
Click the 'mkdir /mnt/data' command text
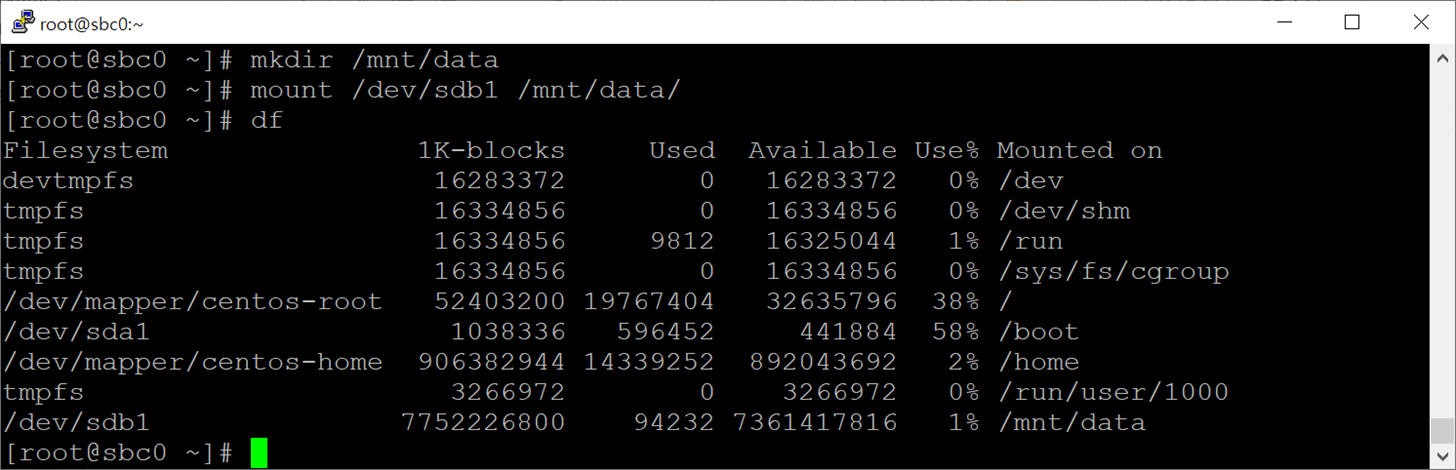tap(374, 60)
